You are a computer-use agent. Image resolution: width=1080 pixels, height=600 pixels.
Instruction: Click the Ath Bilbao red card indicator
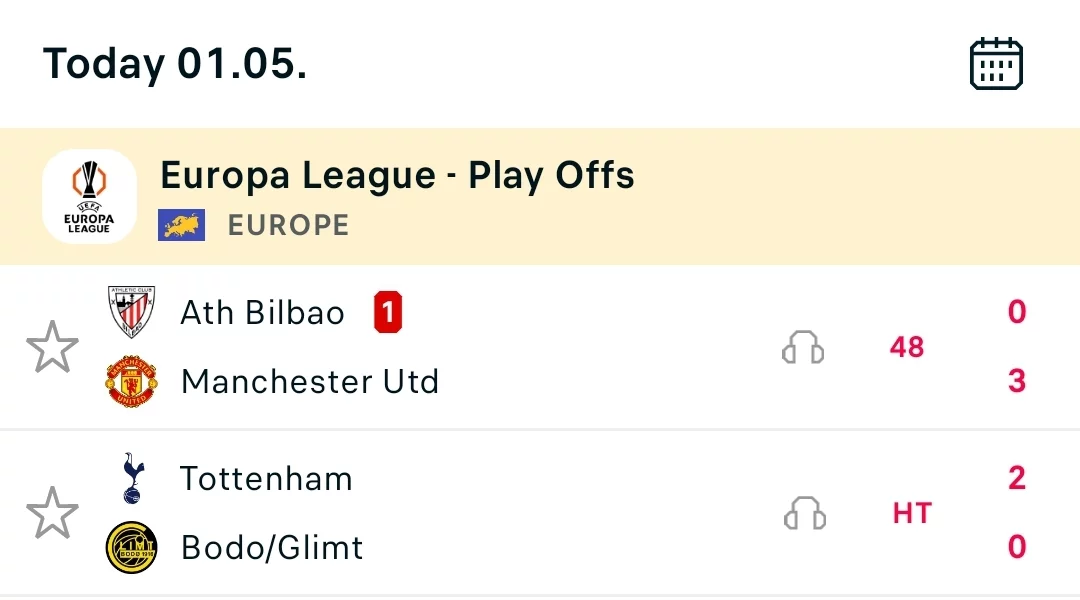[387, 313]
